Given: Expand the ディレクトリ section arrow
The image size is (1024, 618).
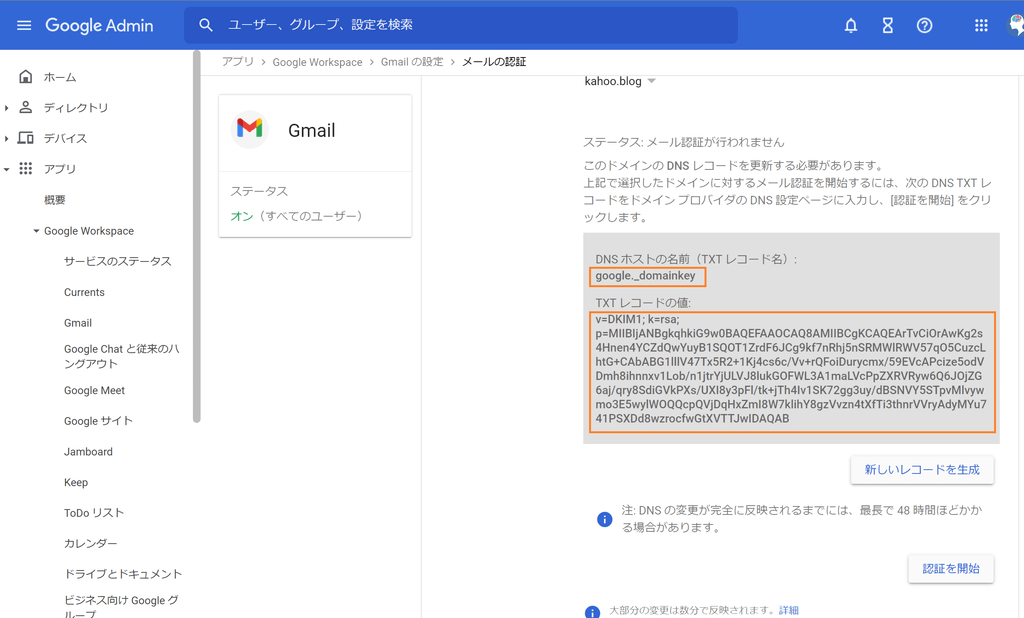Looking at the screenshot, I should (x=7, y=108).
